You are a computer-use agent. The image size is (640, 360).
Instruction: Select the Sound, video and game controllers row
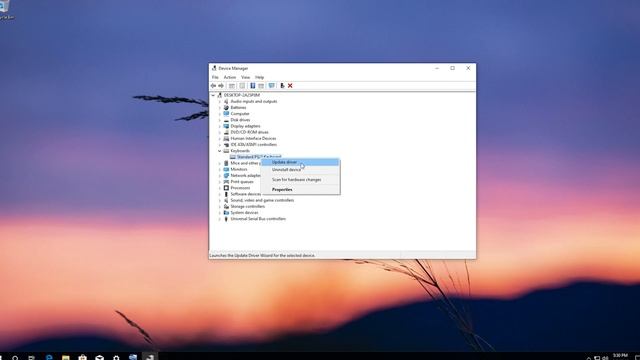pyautogui.click(x=262, y=200)
